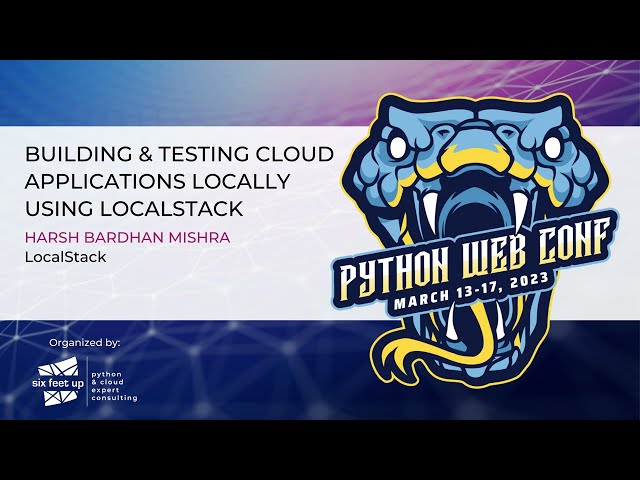Select the speaker name 'Harsh Bardhan Mishra'
Viewport: 640px width, 480px height.
(127, 237)
